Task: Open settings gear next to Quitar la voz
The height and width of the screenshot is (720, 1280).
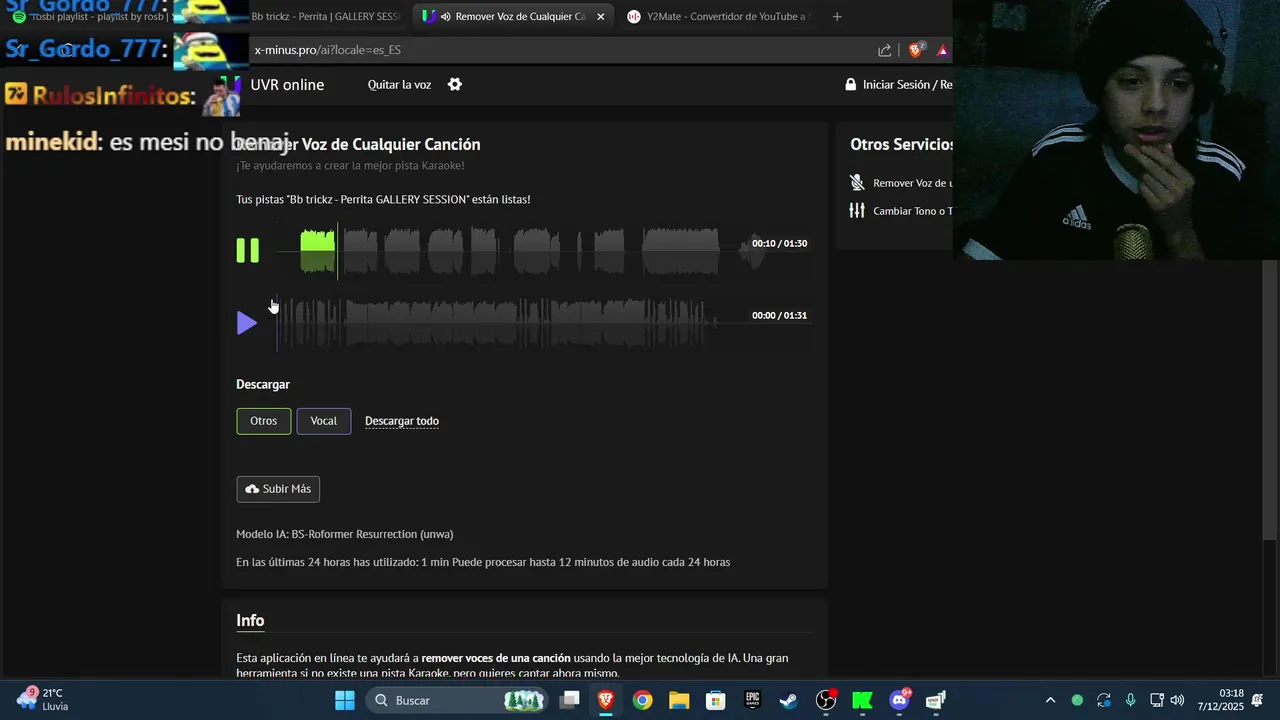Action: click(x=455, y=84)
